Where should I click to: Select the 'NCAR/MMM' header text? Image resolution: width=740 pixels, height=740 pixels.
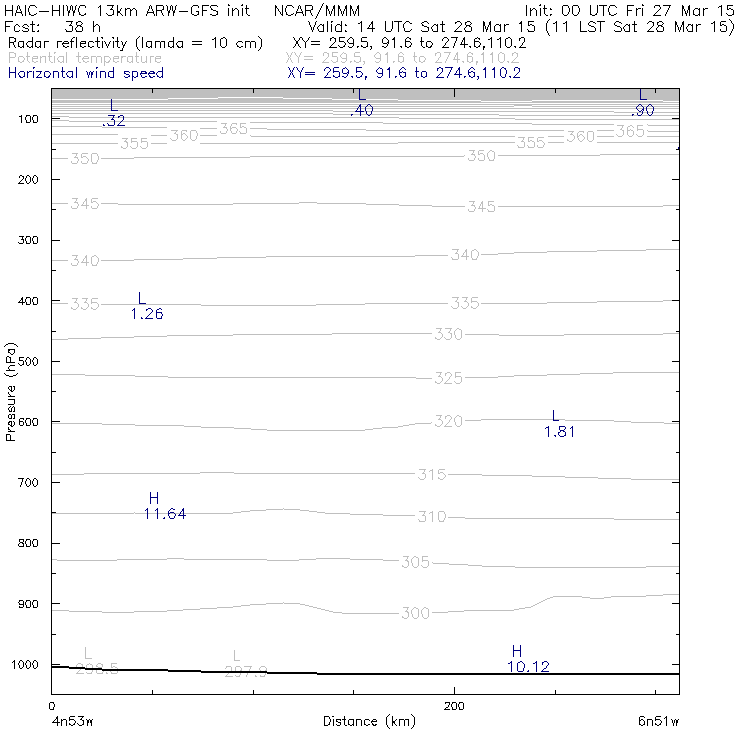317,10
